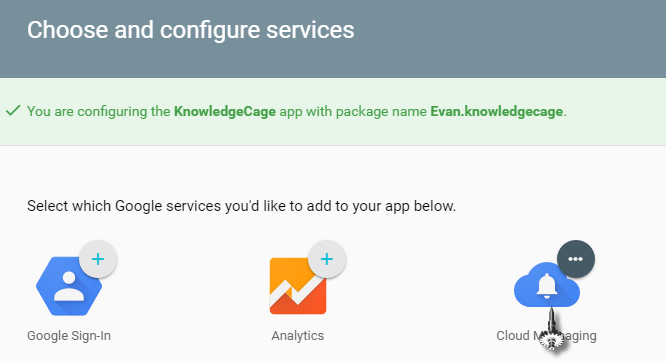Select the Cloud Messaging bell cloud icon
The height and width of the screenshot is (363, 666).
point(547,285)
